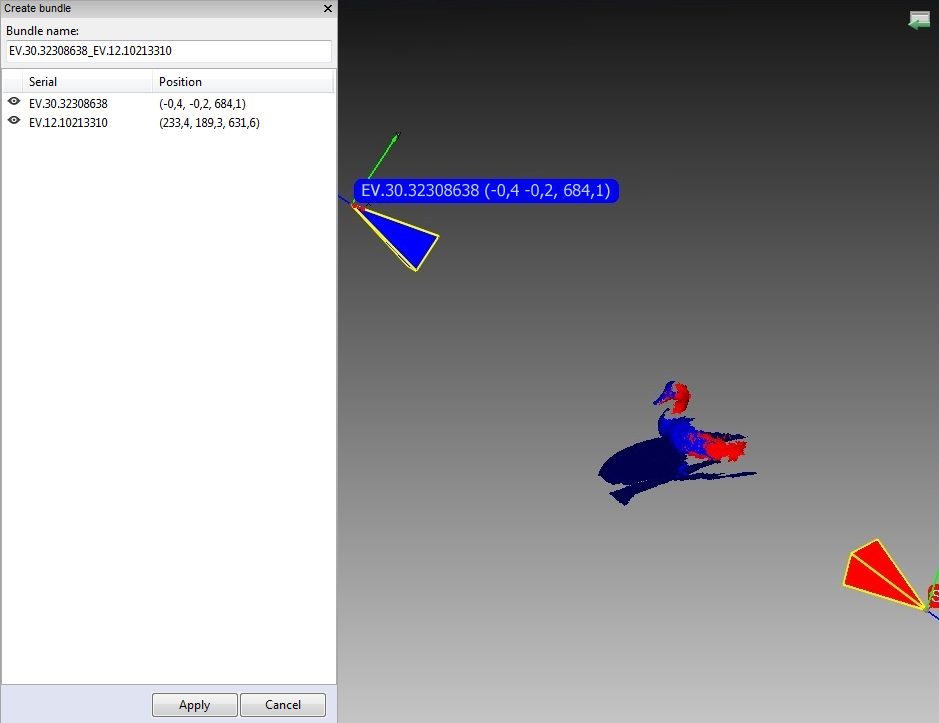939x723 pixels.
Task: Click the Bundle name text field
Action: click(168, 50)
